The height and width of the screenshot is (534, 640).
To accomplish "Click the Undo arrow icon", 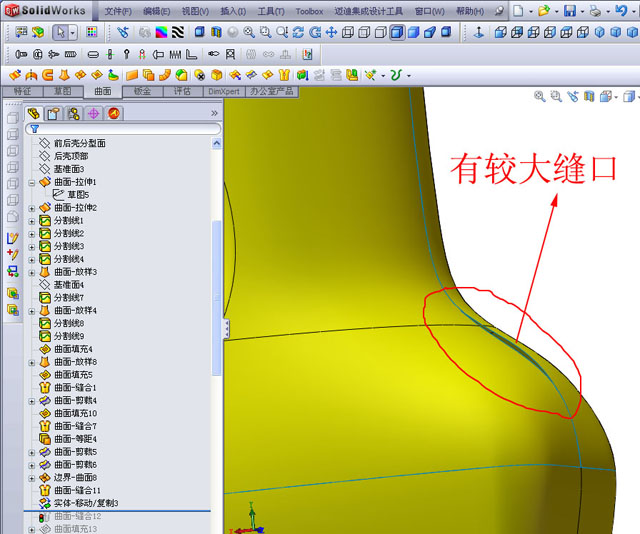I will click(x=621, y=11).
